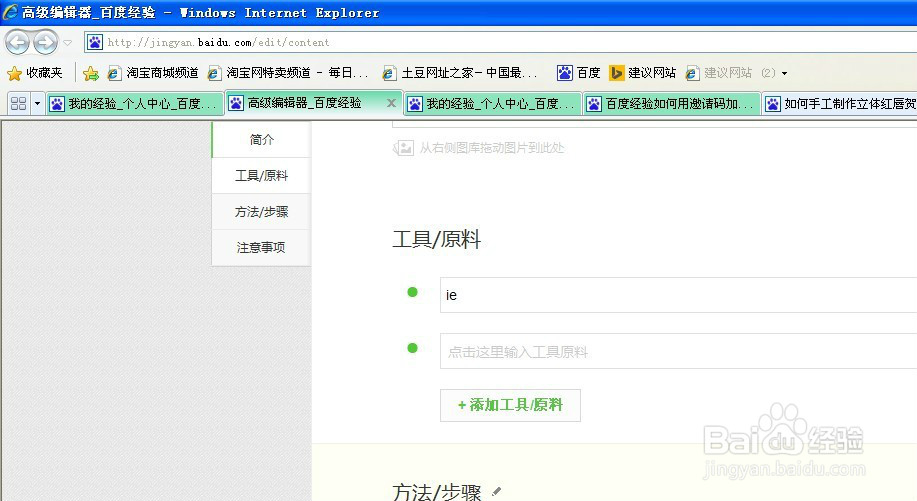This screenshot has height=501, width=917.
Task: Open 淘宝网特卖频道 favorite link
Action: tap(288, 72)
